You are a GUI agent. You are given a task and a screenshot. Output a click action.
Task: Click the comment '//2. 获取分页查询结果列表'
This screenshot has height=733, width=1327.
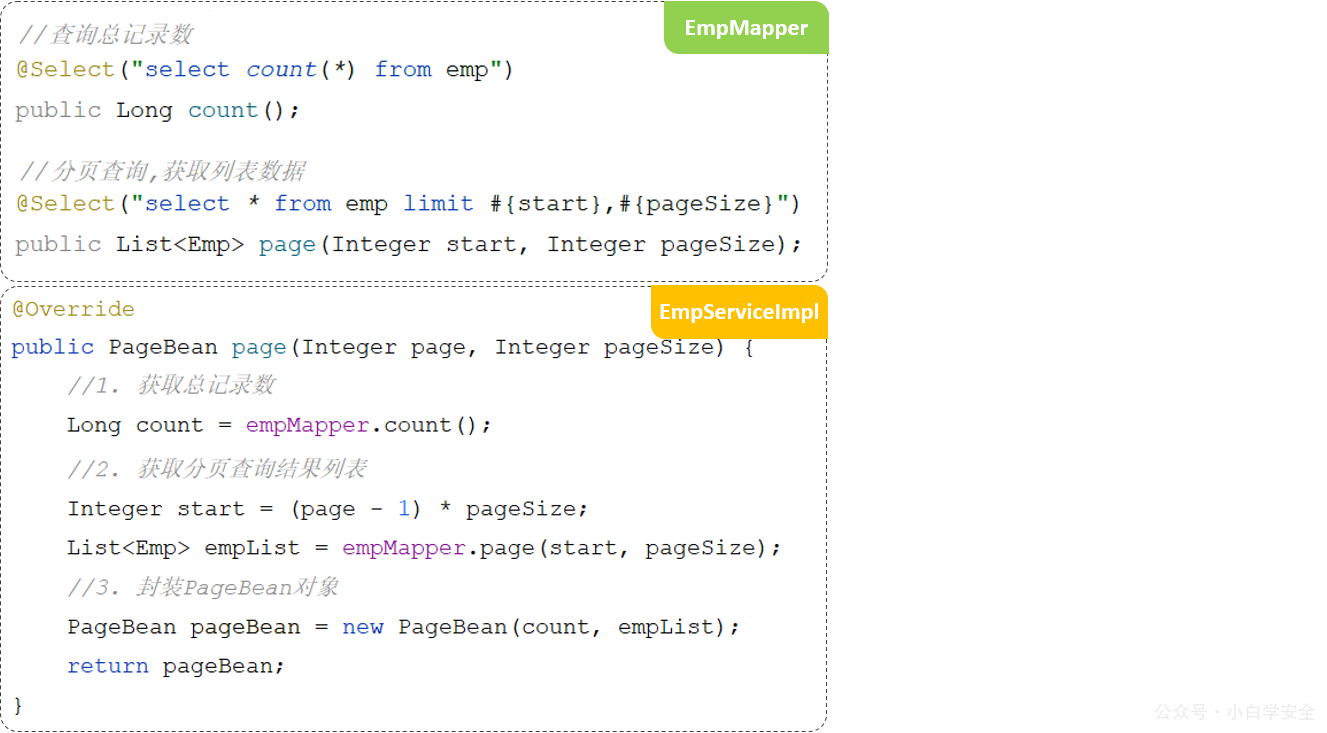217,468
